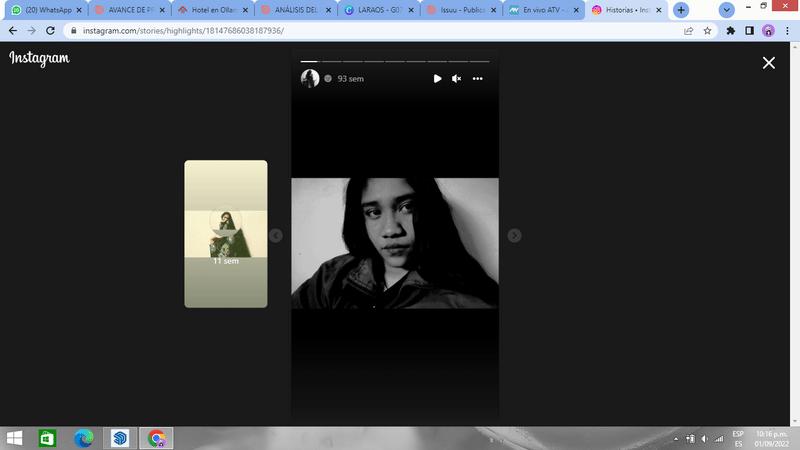800x450 pixels.
Task: Share this page using the share icon
Action: pos(688,31)
